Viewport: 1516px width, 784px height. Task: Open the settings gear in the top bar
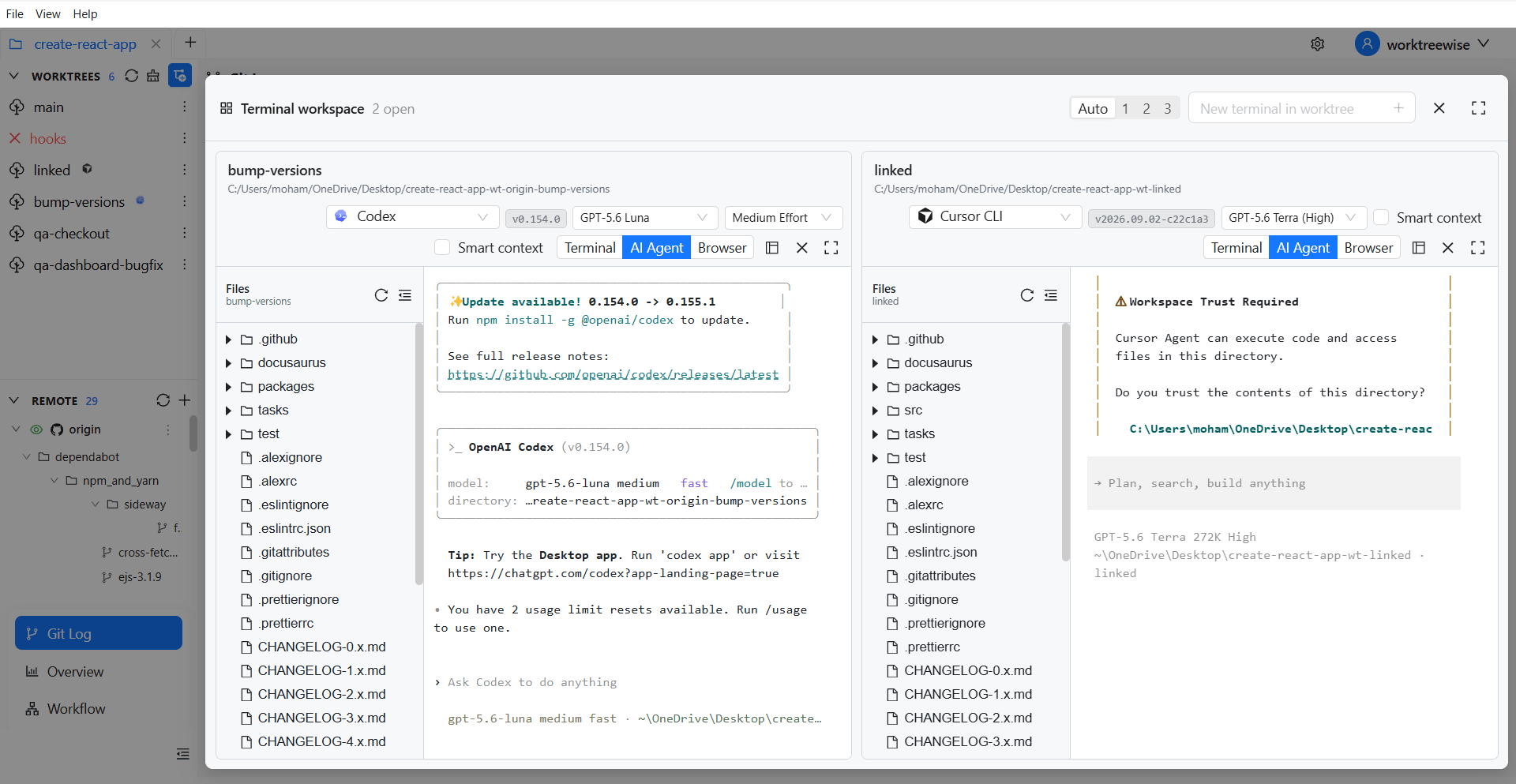point(1318,44)
